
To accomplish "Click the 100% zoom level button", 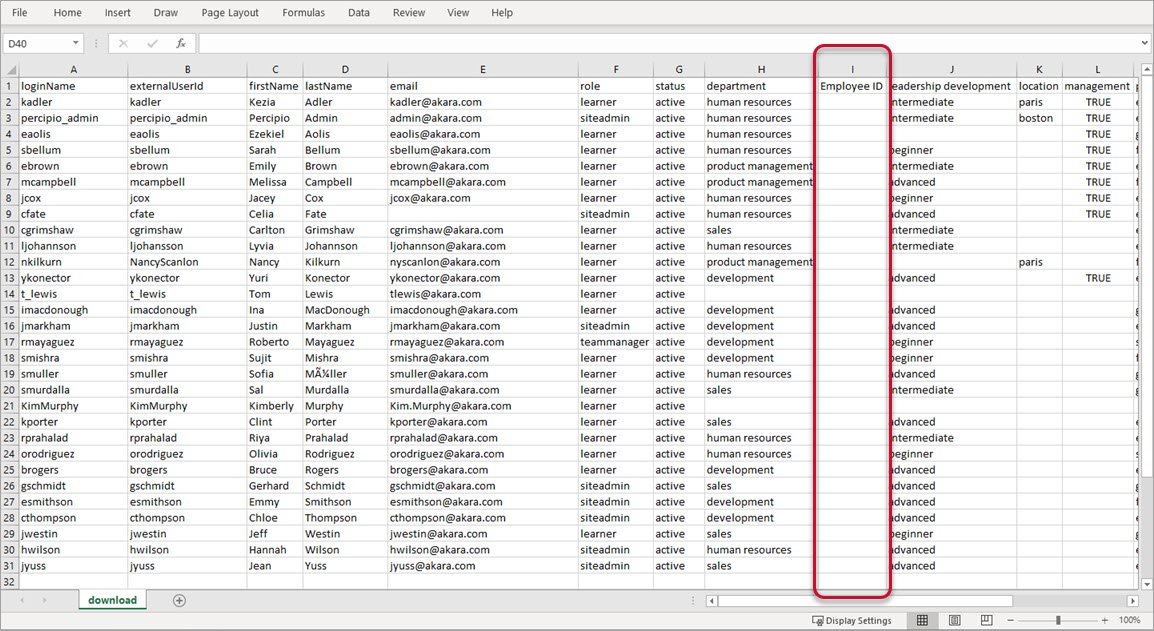I will (x=1129, y=621).
